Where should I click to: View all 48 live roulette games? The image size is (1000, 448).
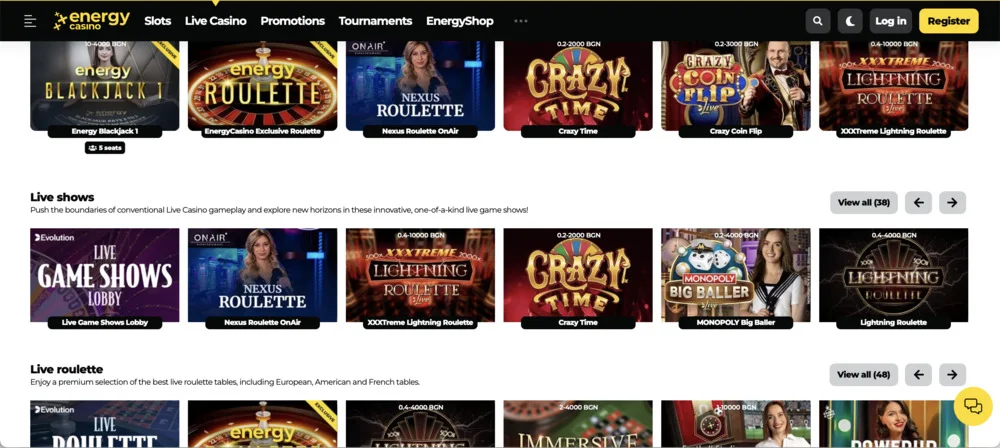point(864,375)
